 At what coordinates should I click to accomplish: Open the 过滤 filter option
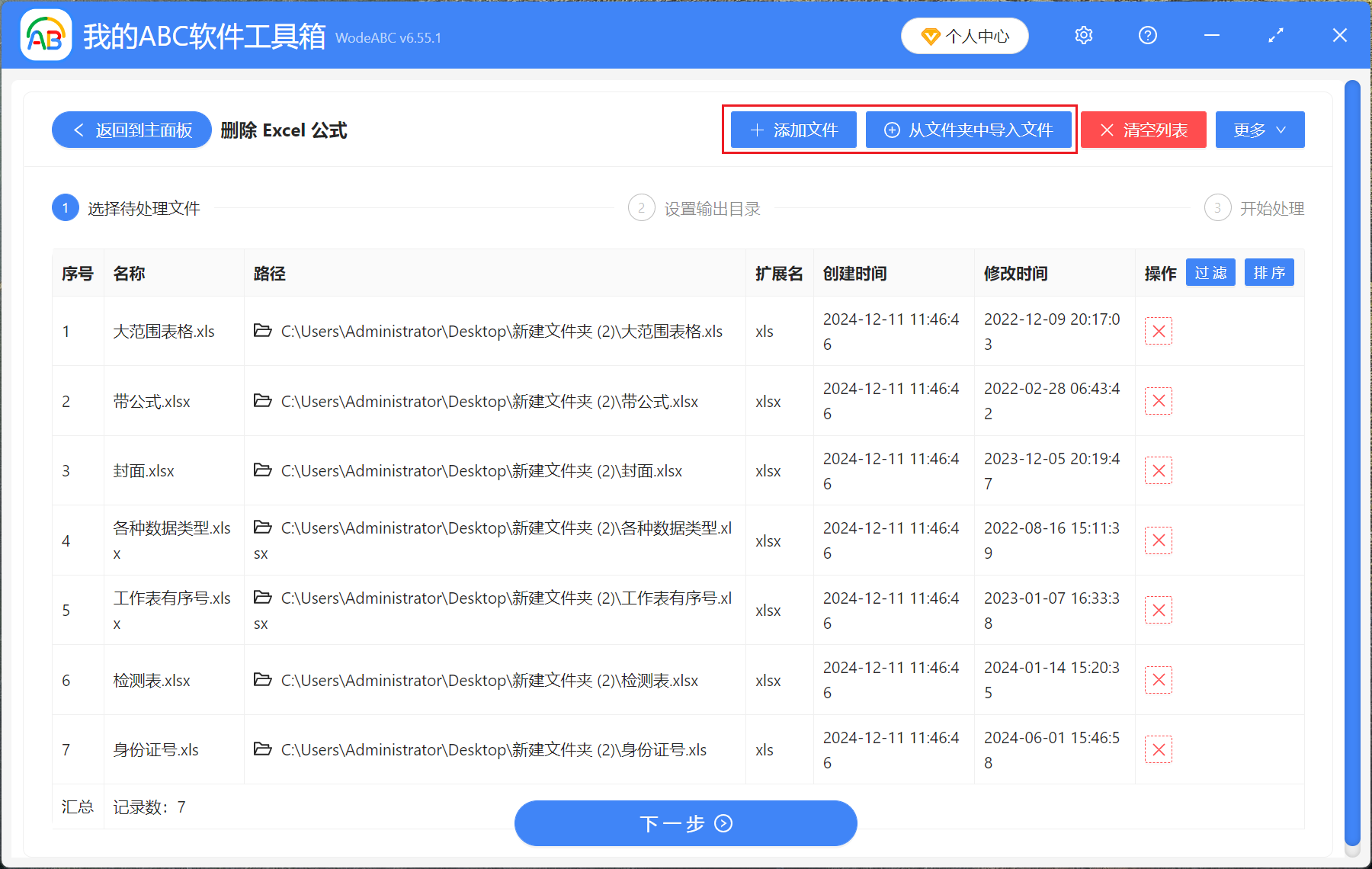1210,272
